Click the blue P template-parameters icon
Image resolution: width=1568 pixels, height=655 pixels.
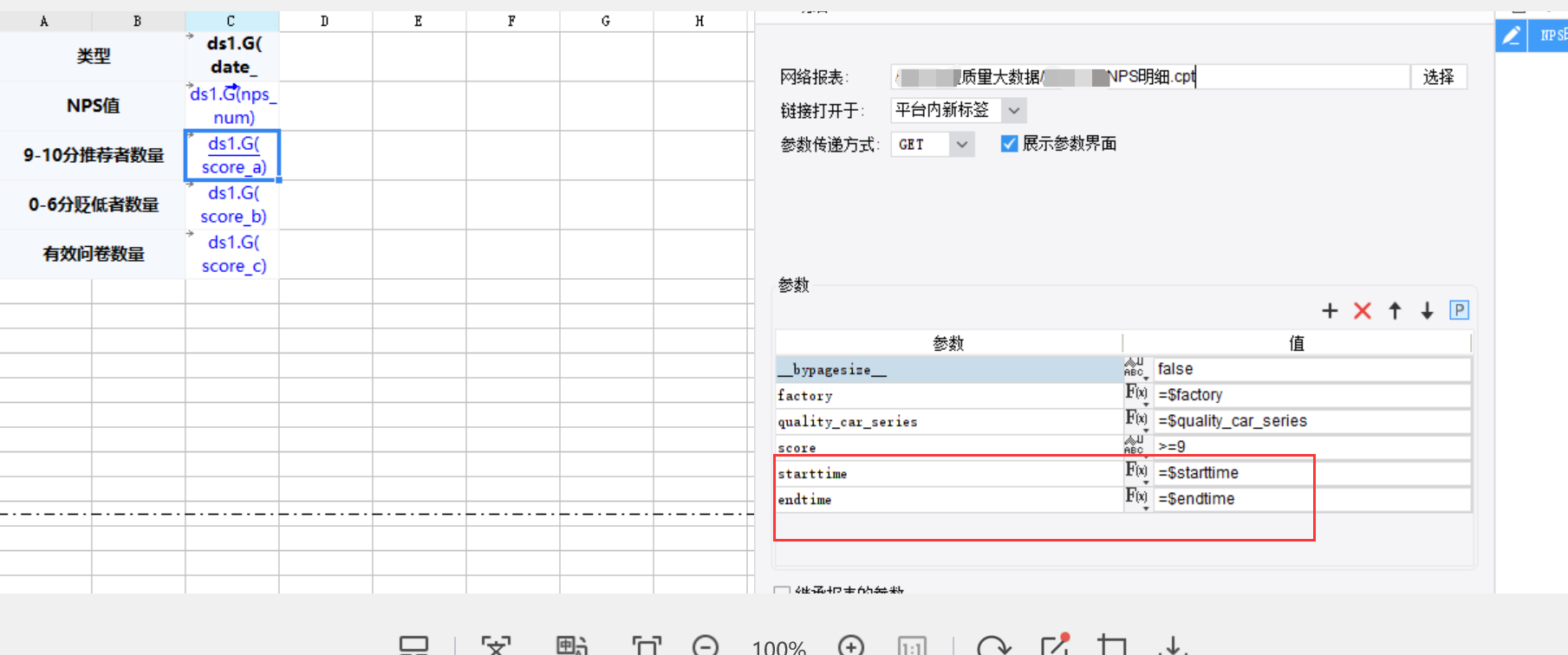1459,310
